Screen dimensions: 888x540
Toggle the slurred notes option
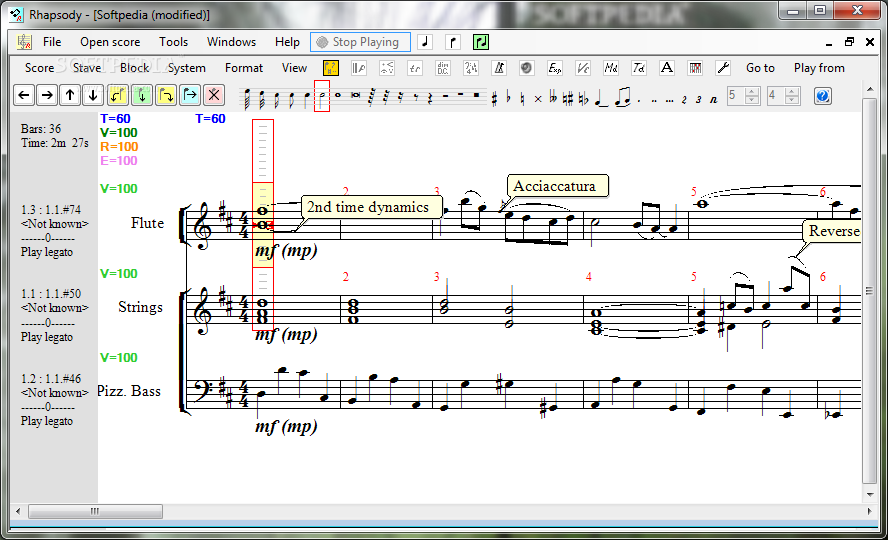622,97
